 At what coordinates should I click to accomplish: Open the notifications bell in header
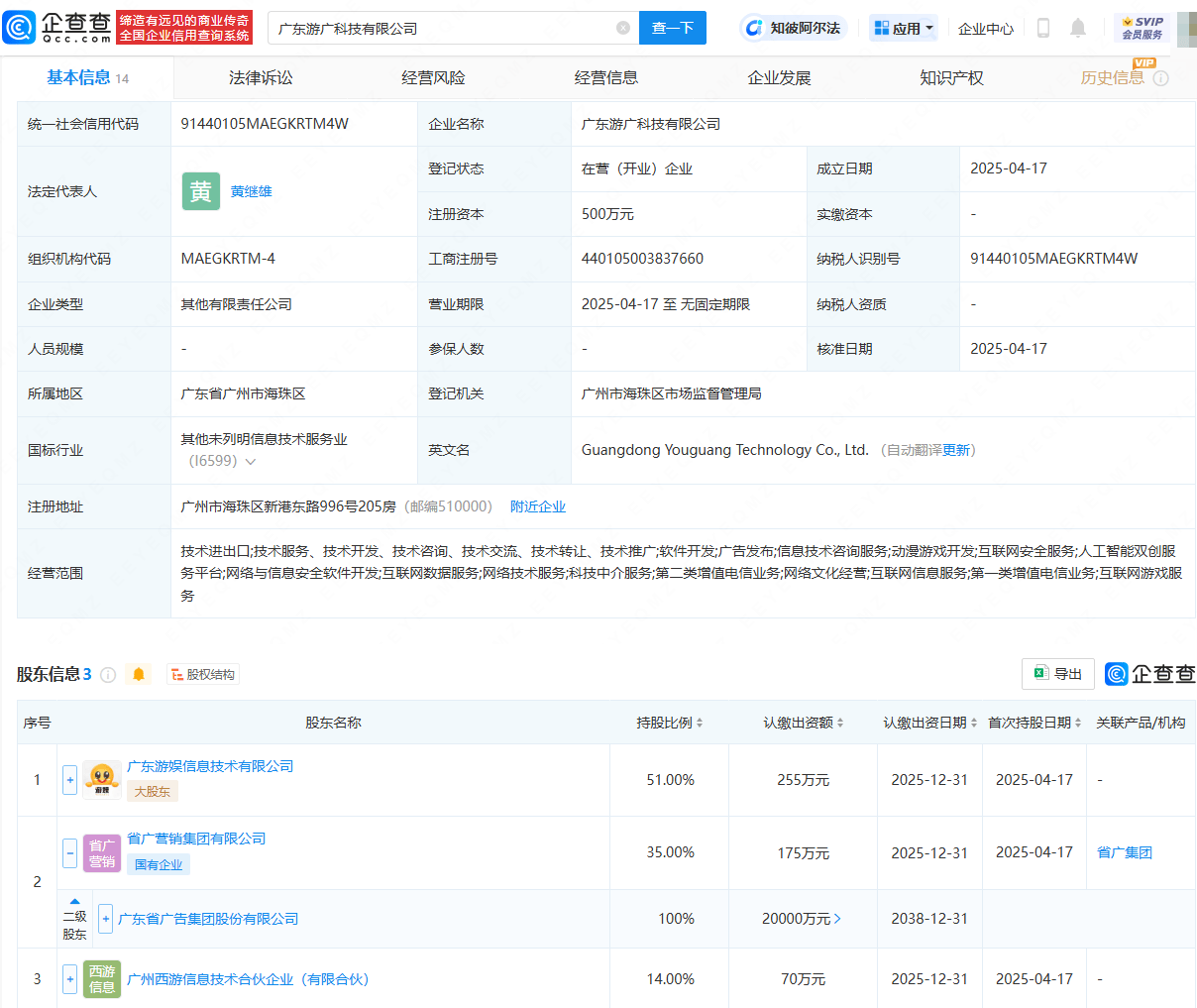click(x=1078, y=28)
